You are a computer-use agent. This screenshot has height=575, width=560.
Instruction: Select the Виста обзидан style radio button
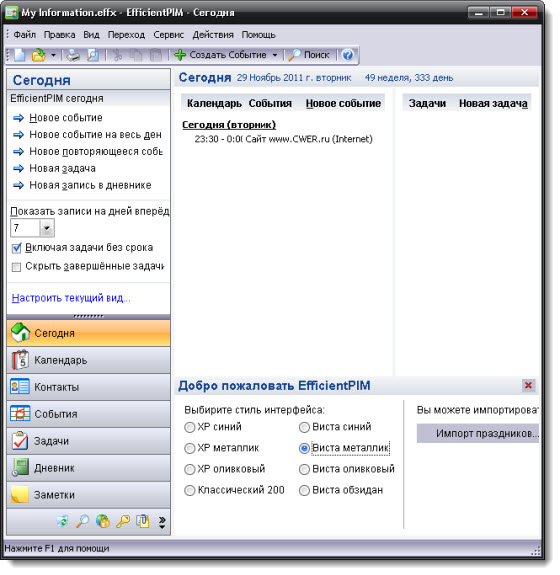(304, 490)
